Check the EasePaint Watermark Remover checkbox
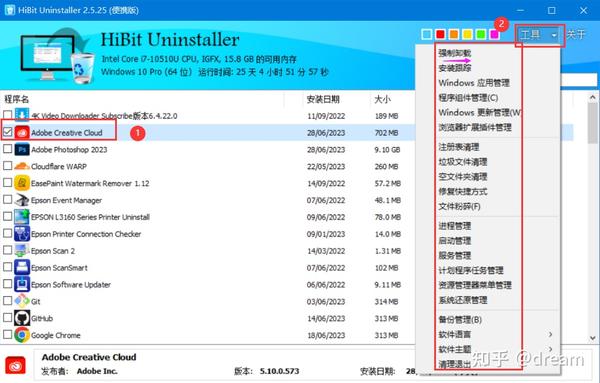 click(x=7, y=182)
